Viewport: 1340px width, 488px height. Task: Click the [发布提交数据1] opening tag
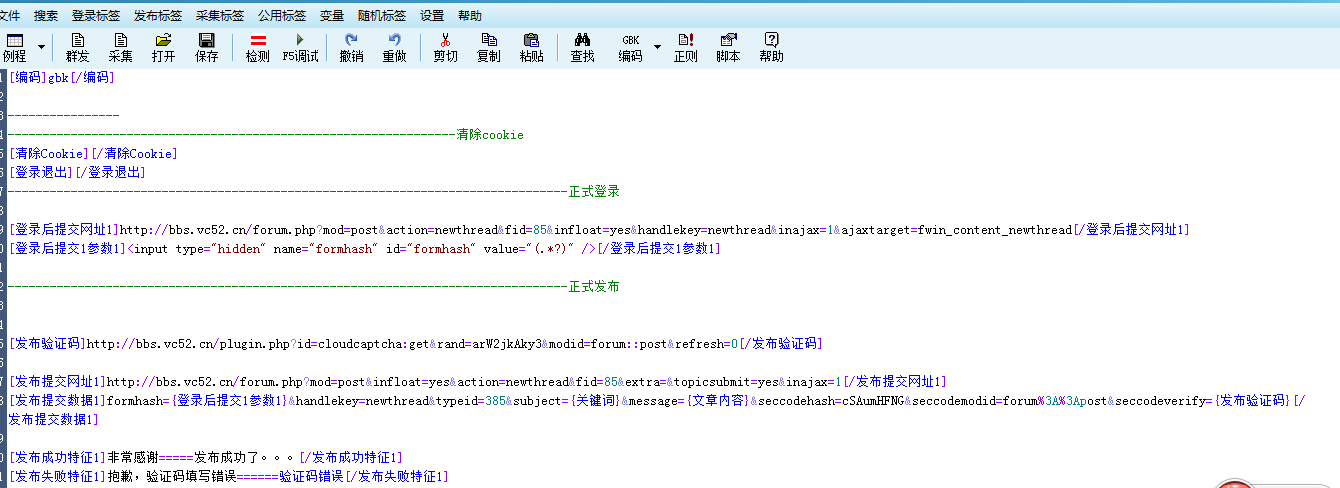[58, 401]
